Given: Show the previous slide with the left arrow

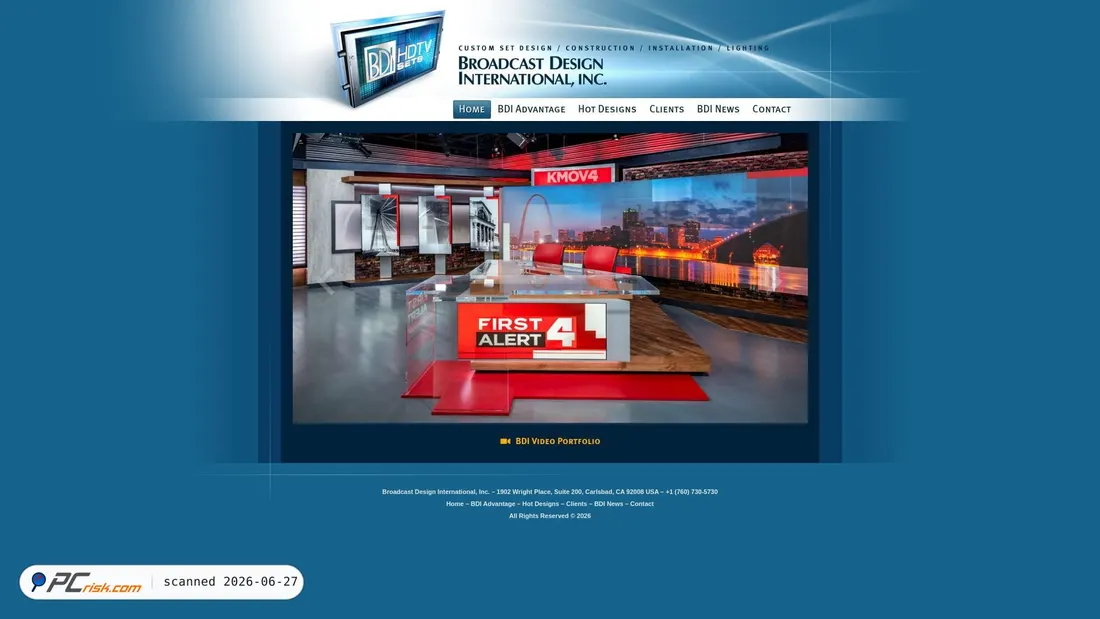Looking at the screenshot, I should pyautogui.click(x=326, y=279).
